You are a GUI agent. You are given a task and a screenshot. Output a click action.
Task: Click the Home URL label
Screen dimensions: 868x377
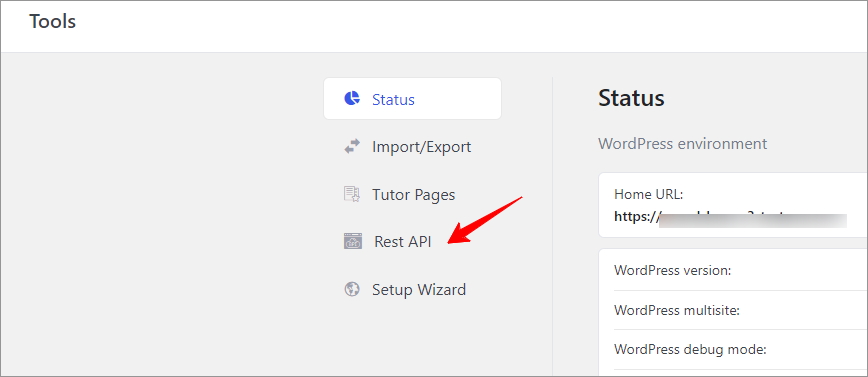click(649, 195)
